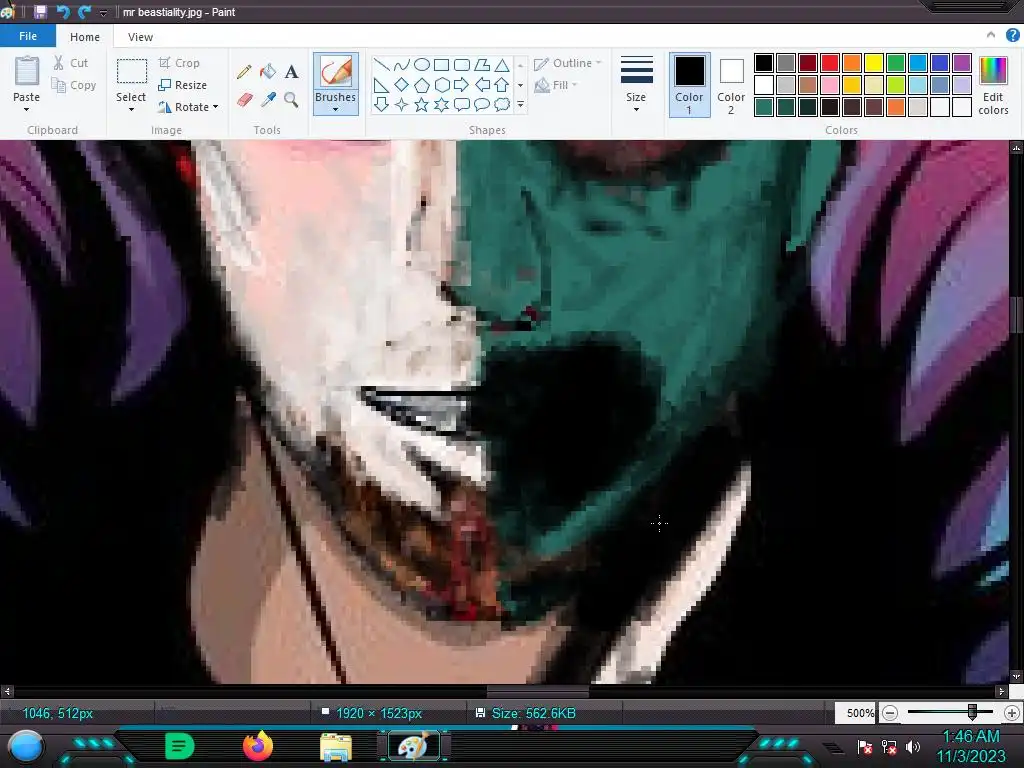Choose the Oval callout shape

point(482,104)
